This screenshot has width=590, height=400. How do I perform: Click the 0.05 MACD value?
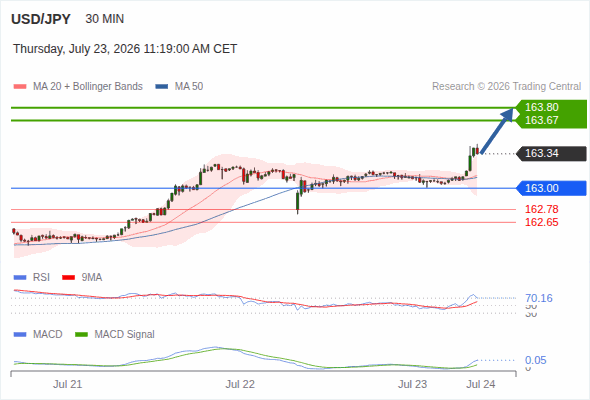[x=536, y=360]
